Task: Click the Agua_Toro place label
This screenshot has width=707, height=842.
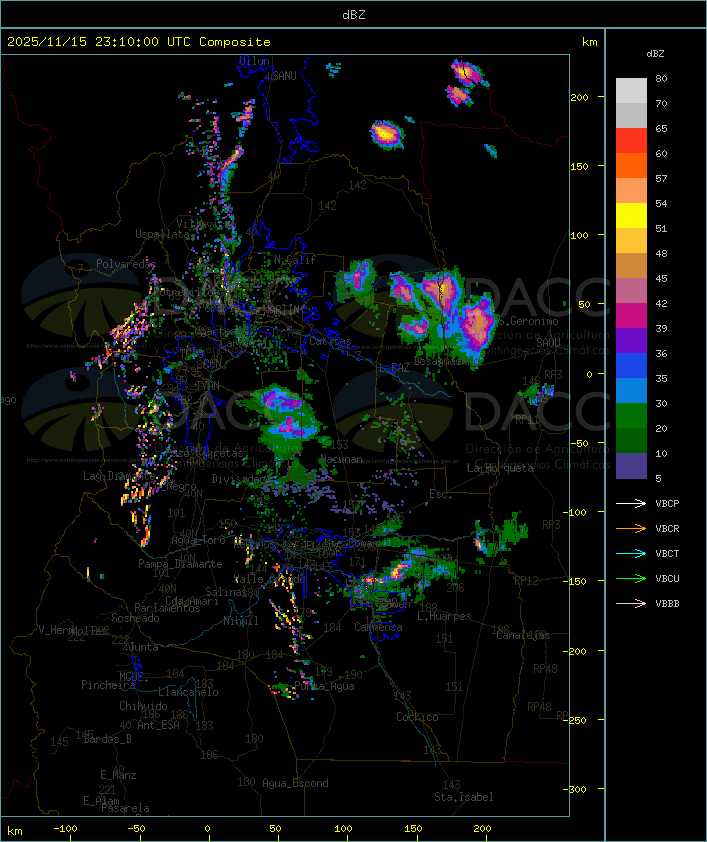Action: pyautogui.click(x=198, y=540)
